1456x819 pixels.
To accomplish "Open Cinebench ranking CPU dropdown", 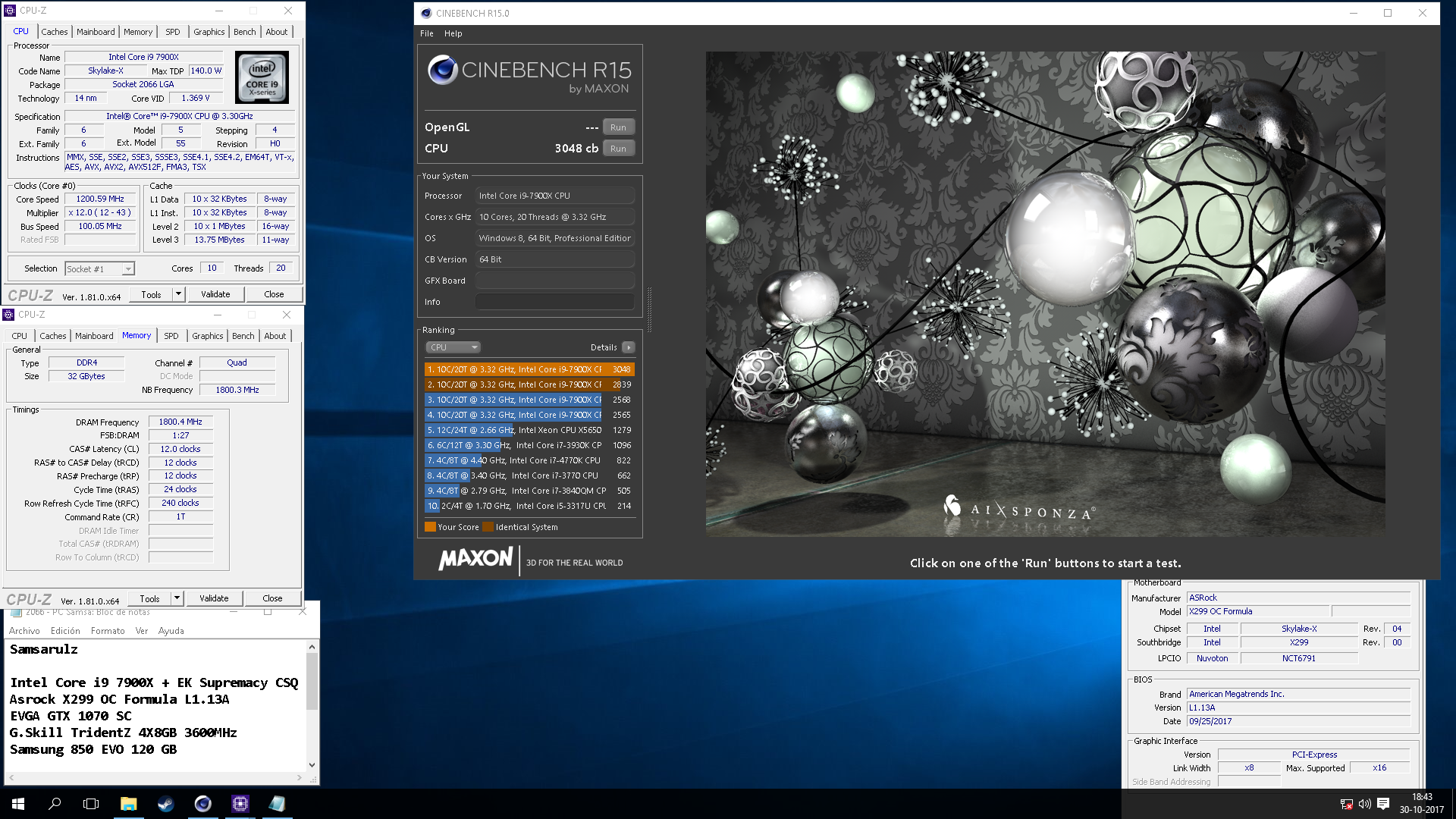I will (453, 347).
